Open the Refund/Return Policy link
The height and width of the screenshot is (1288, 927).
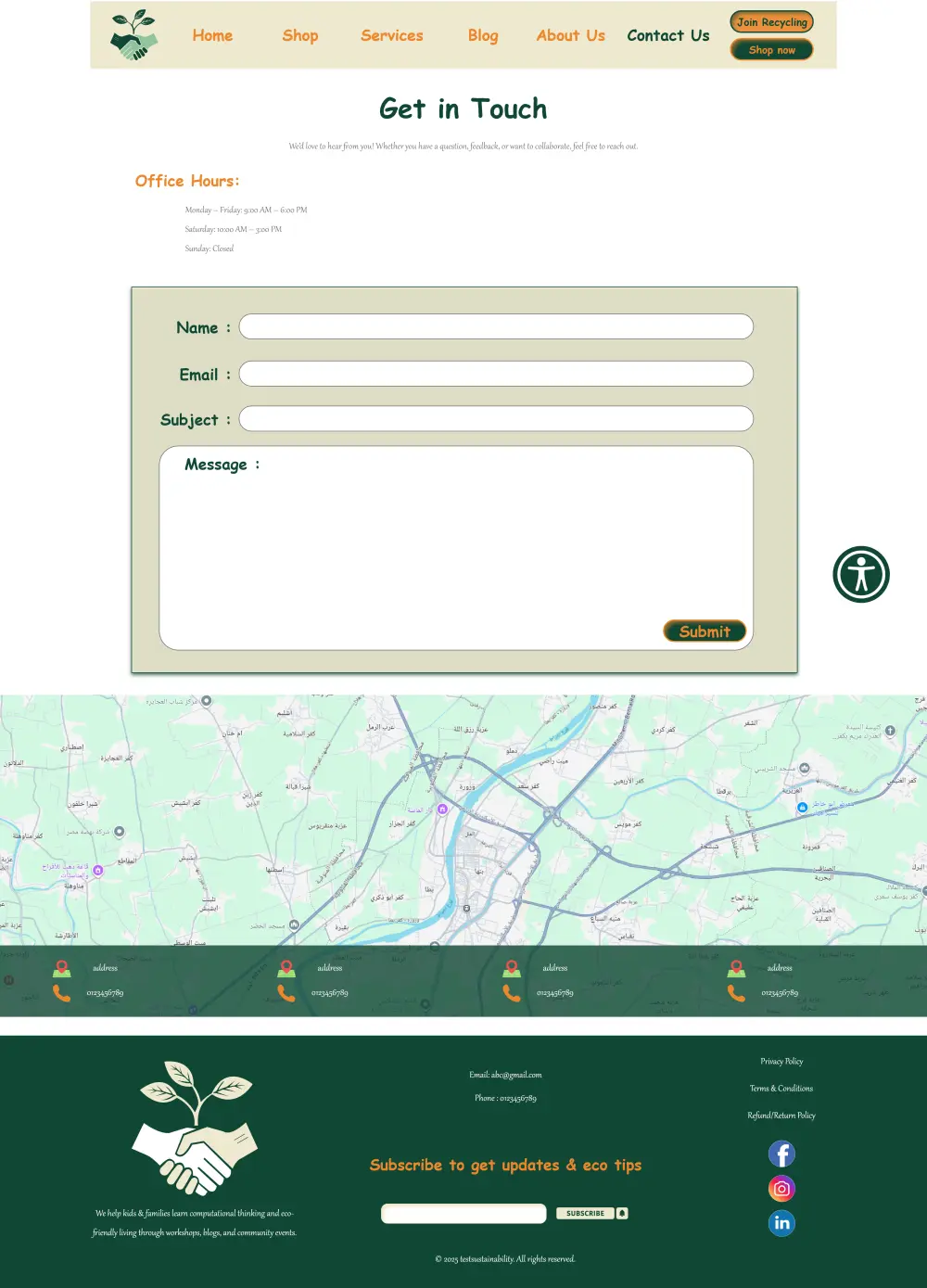781,1115
